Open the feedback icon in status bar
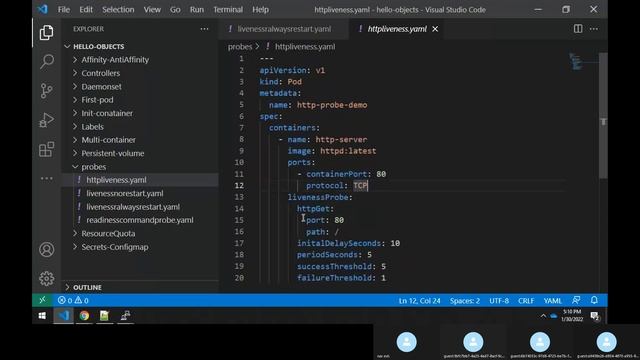This screenshot has width=640, height=360. [576, 300]
